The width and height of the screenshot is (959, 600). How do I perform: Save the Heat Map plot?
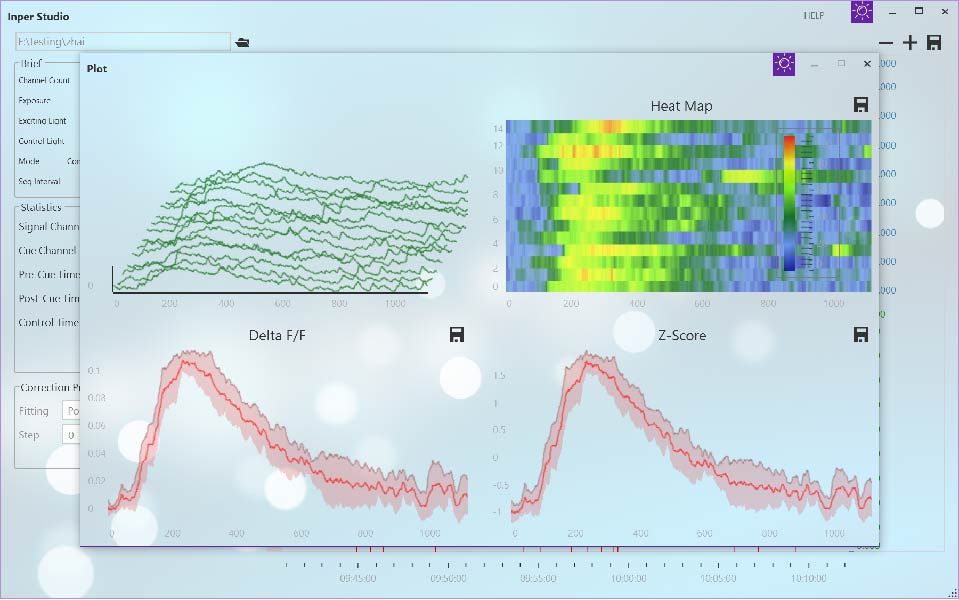[x=860, y=105]
